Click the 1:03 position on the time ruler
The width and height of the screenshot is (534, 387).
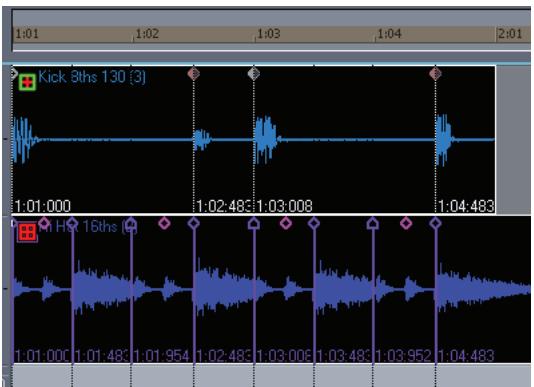pos(269,34)
